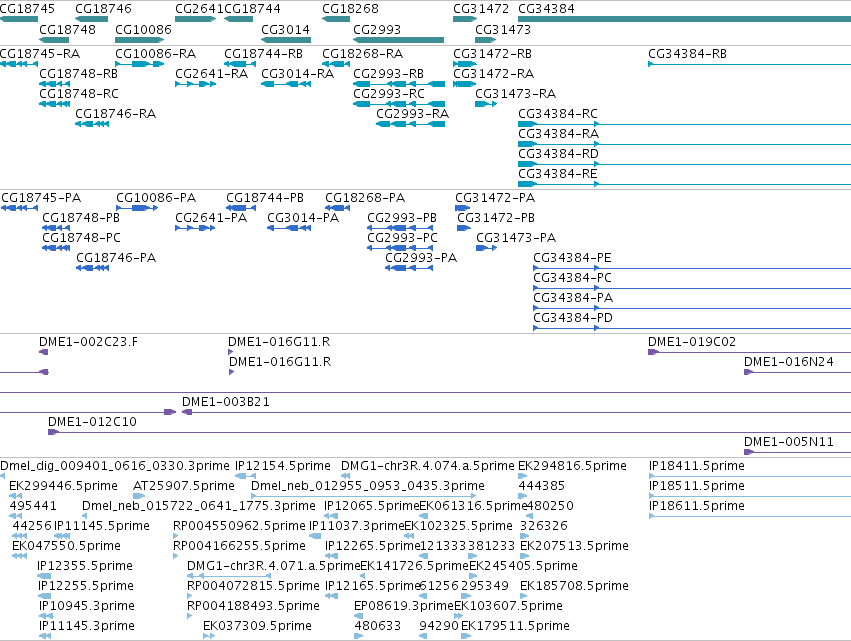Screen dimensions: 851x641
Task: Open EST EK179511.5prime
Action: [515, 626]
